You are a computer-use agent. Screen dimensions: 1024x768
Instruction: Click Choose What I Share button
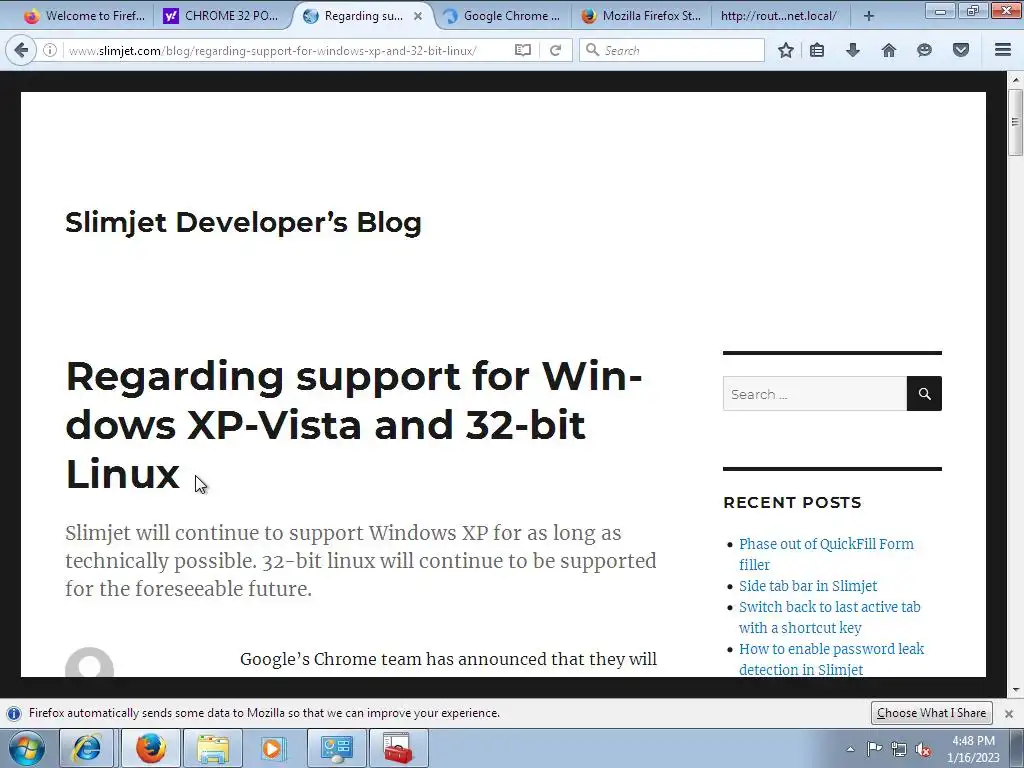pyautogui.click(x=931, y=712)
